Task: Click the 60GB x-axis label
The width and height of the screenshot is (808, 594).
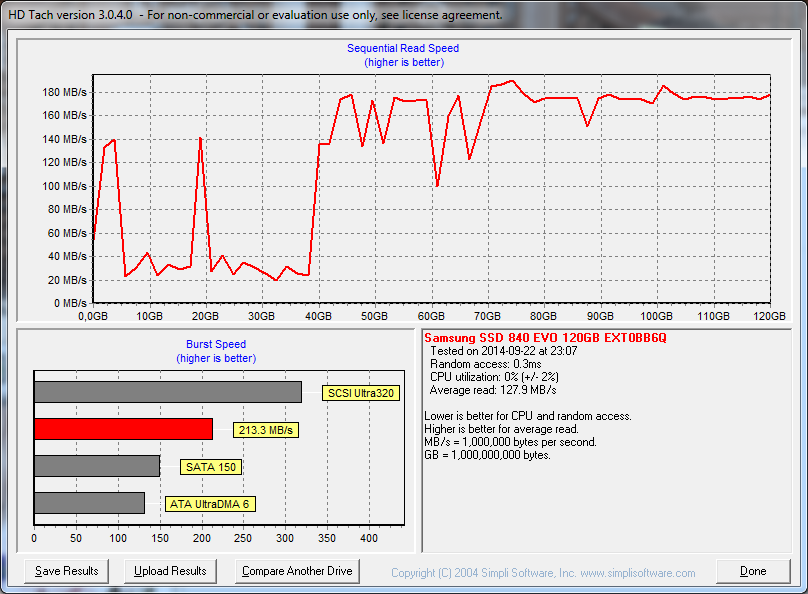Action: coord(431,316)
